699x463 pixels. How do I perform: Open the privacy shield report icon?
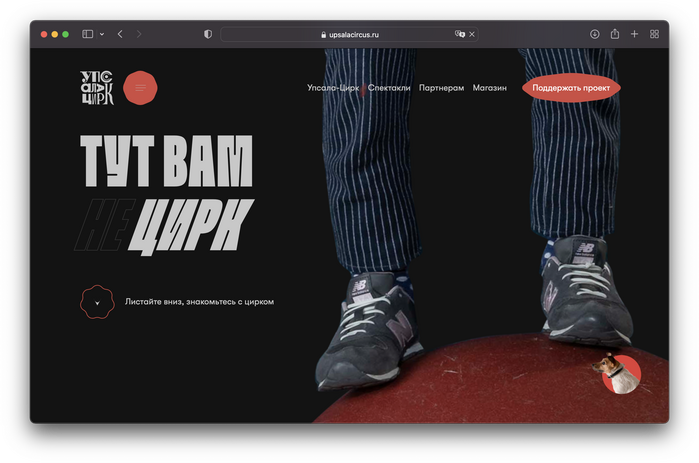[x=208, y=34]
